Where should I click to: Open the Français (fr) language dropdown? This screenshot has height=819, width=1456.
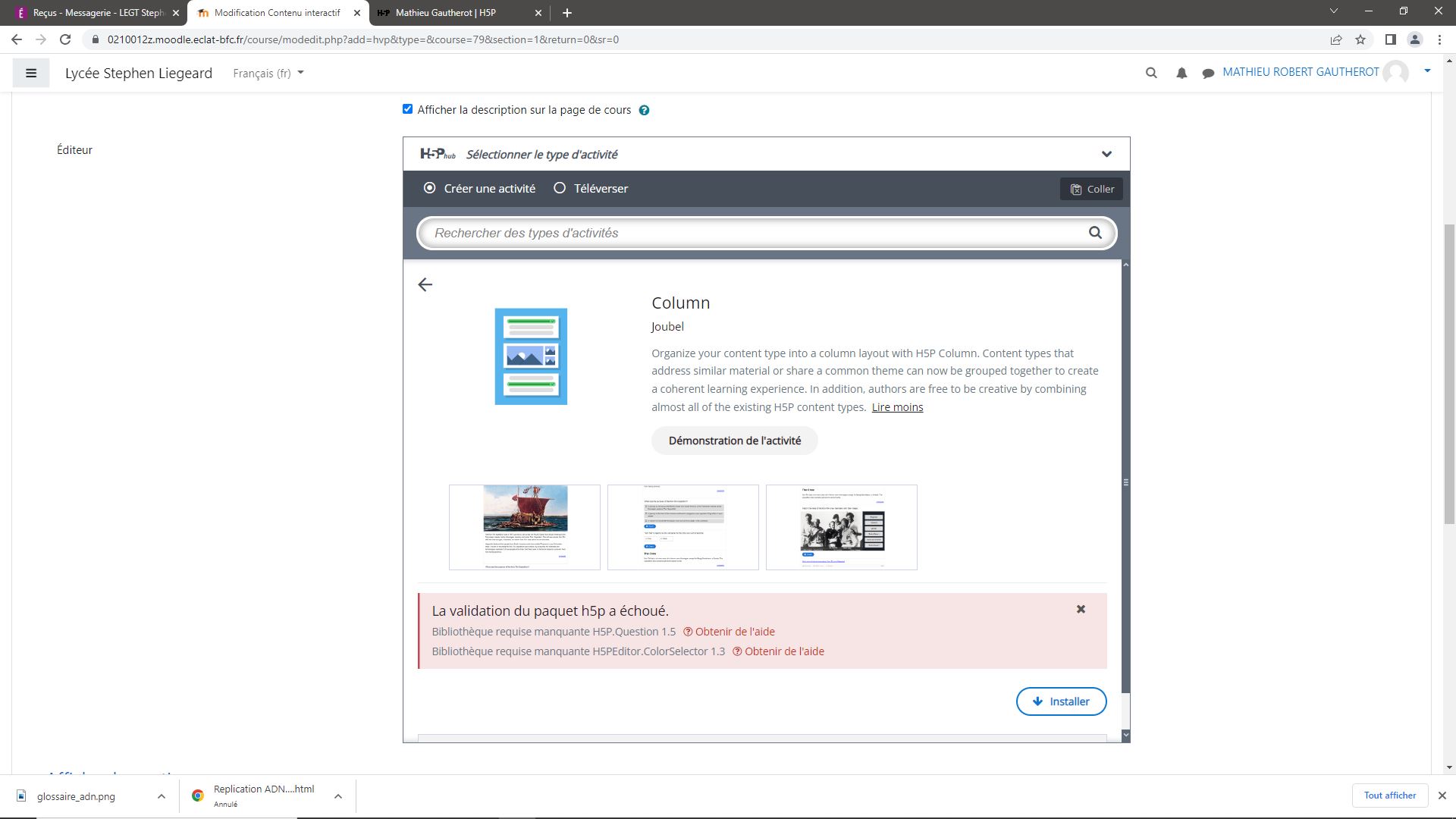tap(268, 73)
